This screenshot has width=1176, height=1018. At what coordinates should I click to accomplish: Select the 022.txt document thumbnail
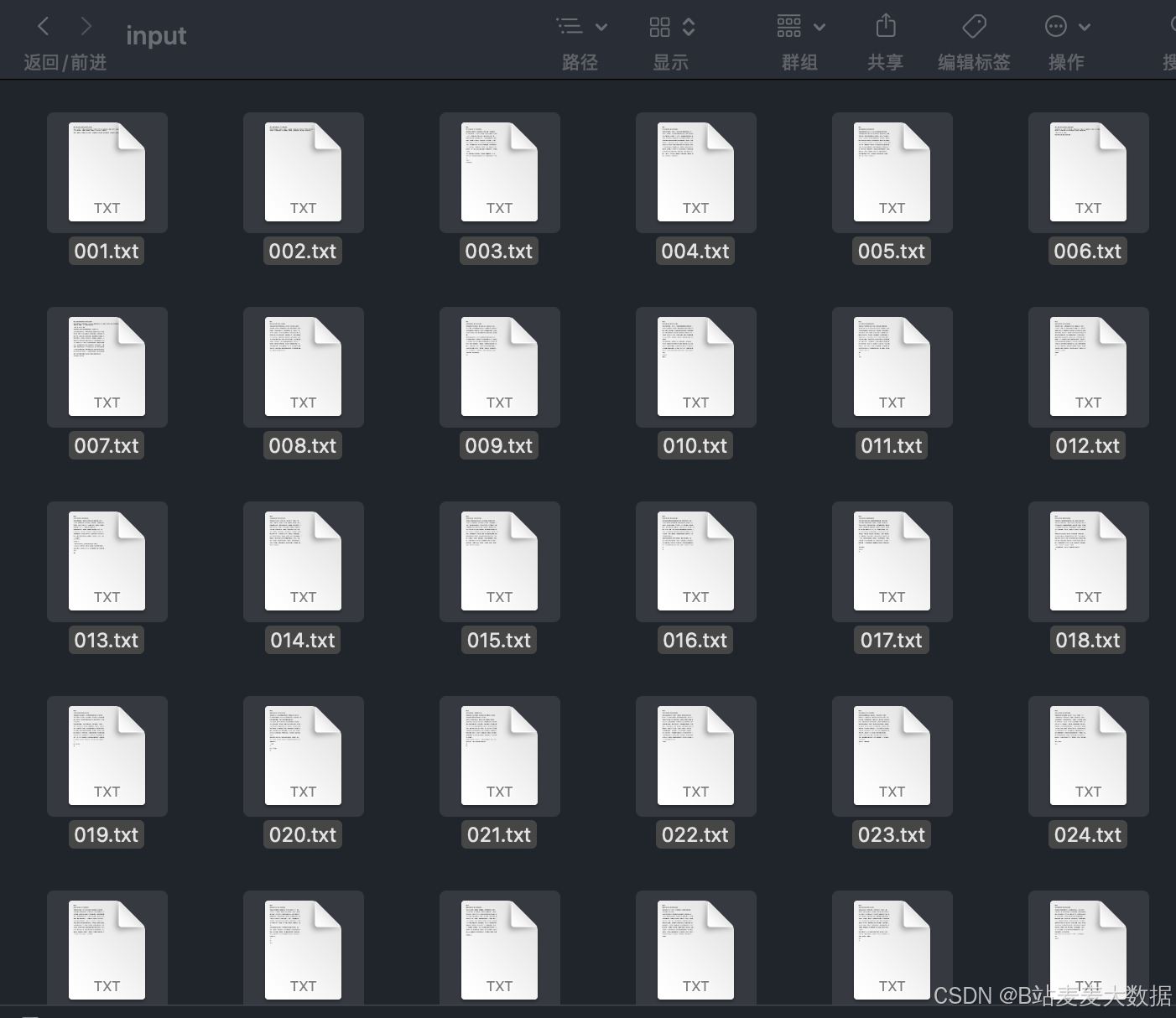[696, 756]
